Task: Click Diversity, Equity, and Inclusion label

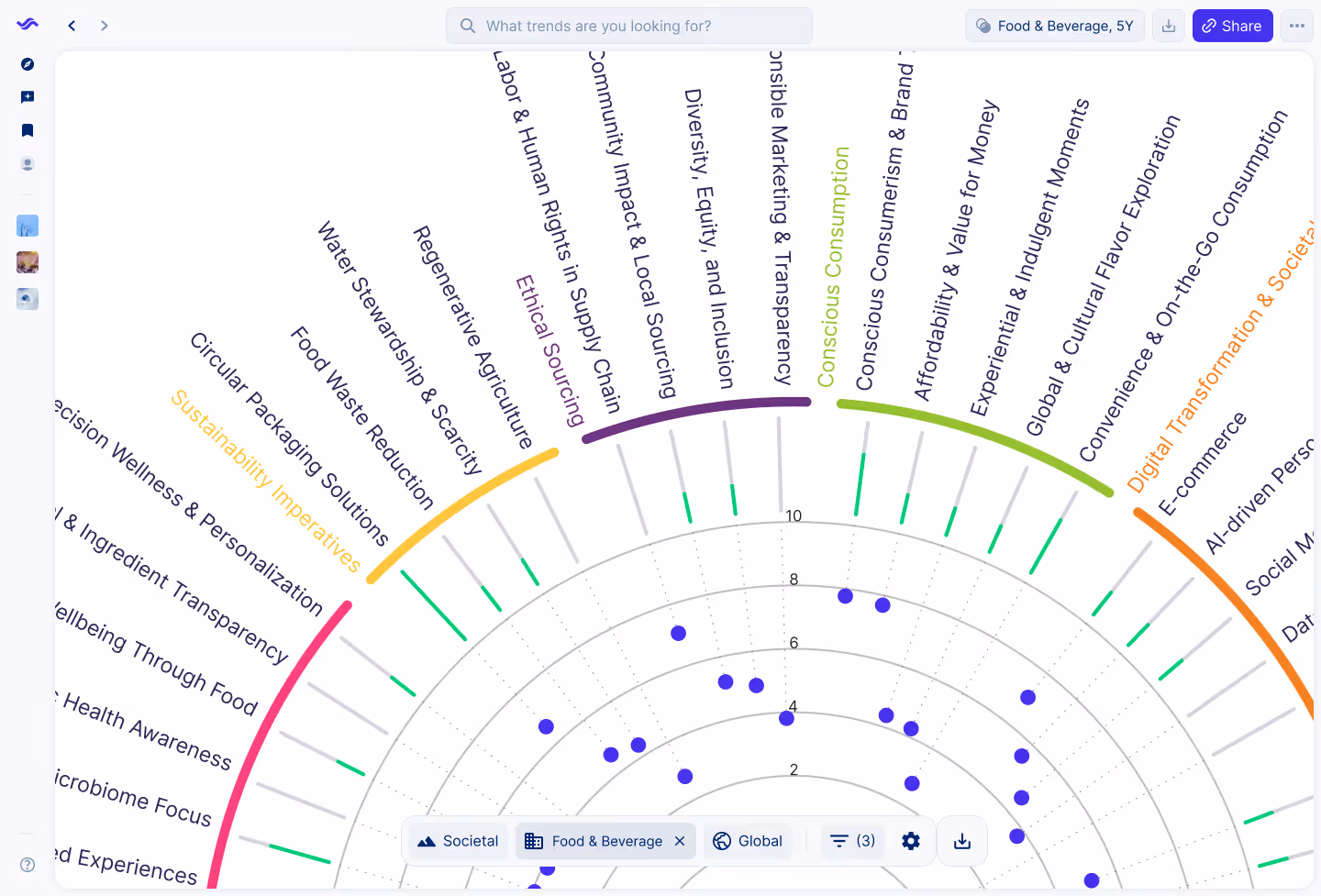Action: click(x=709, y=238)
